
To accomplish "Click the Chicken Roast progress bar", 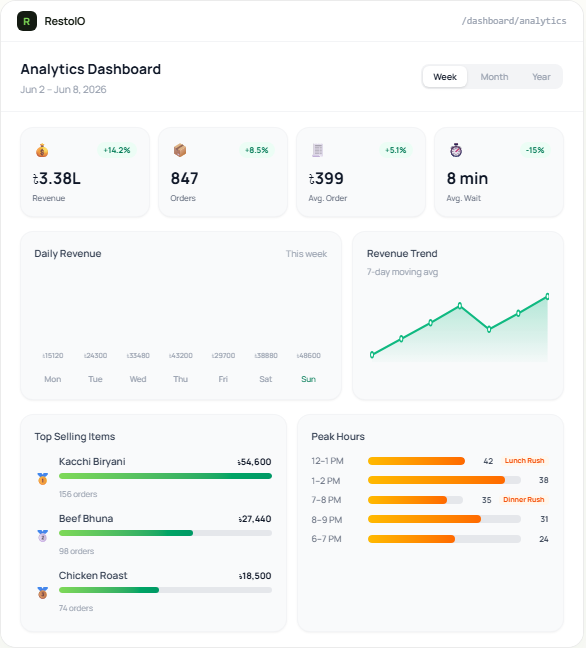I will [165, 590].
